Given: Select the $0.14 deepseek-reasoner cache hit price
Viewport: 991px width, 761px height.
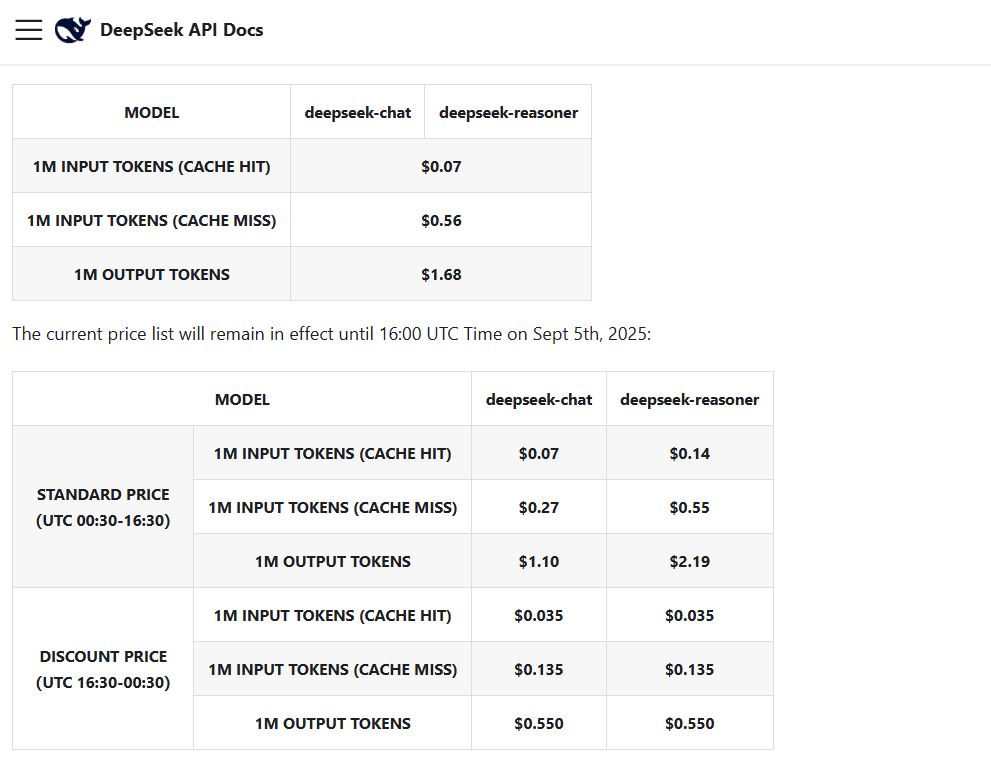Looking at the screenshot, I should [689, 453].
